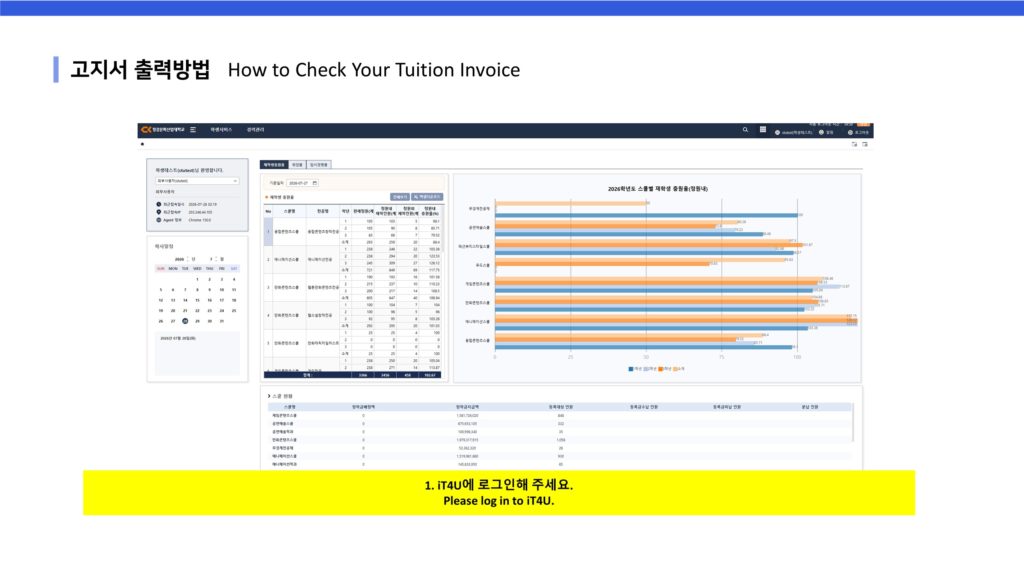Click the SUN column header in calendar

(161, 268)
